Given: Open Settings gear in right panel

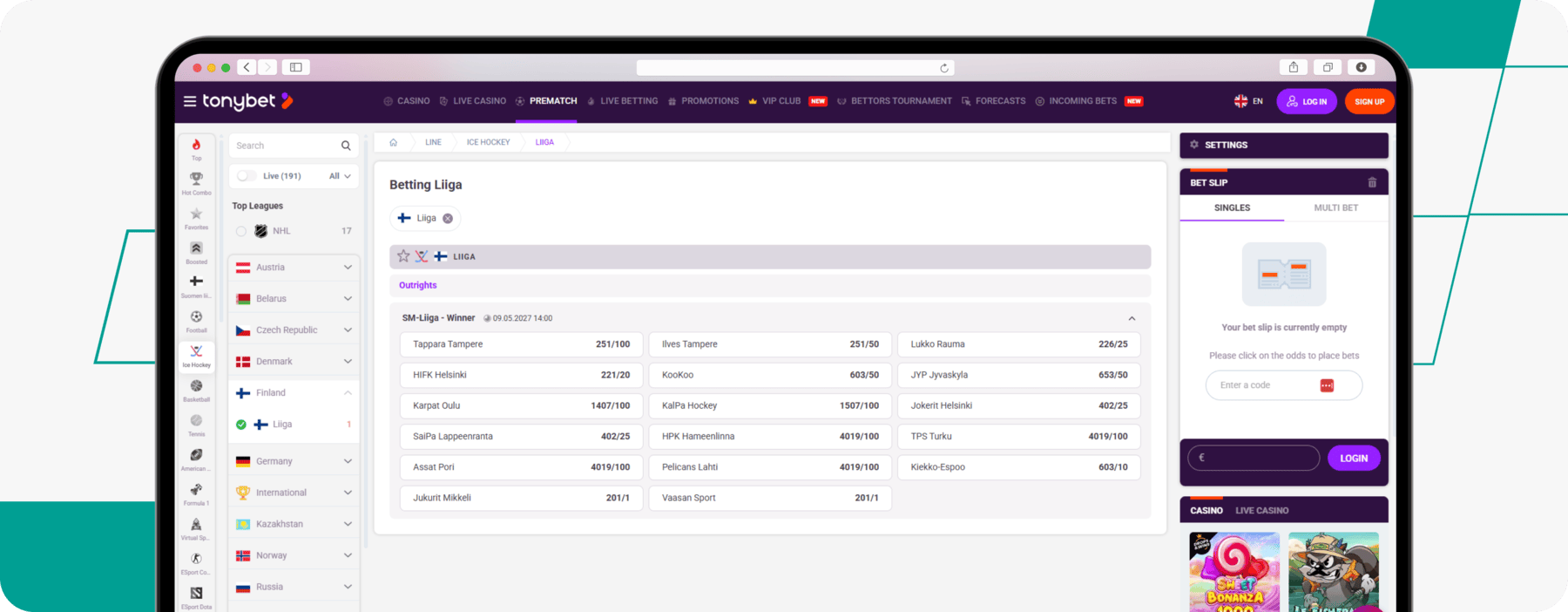Looking at the screenshot, I should tap(1194, 145).
